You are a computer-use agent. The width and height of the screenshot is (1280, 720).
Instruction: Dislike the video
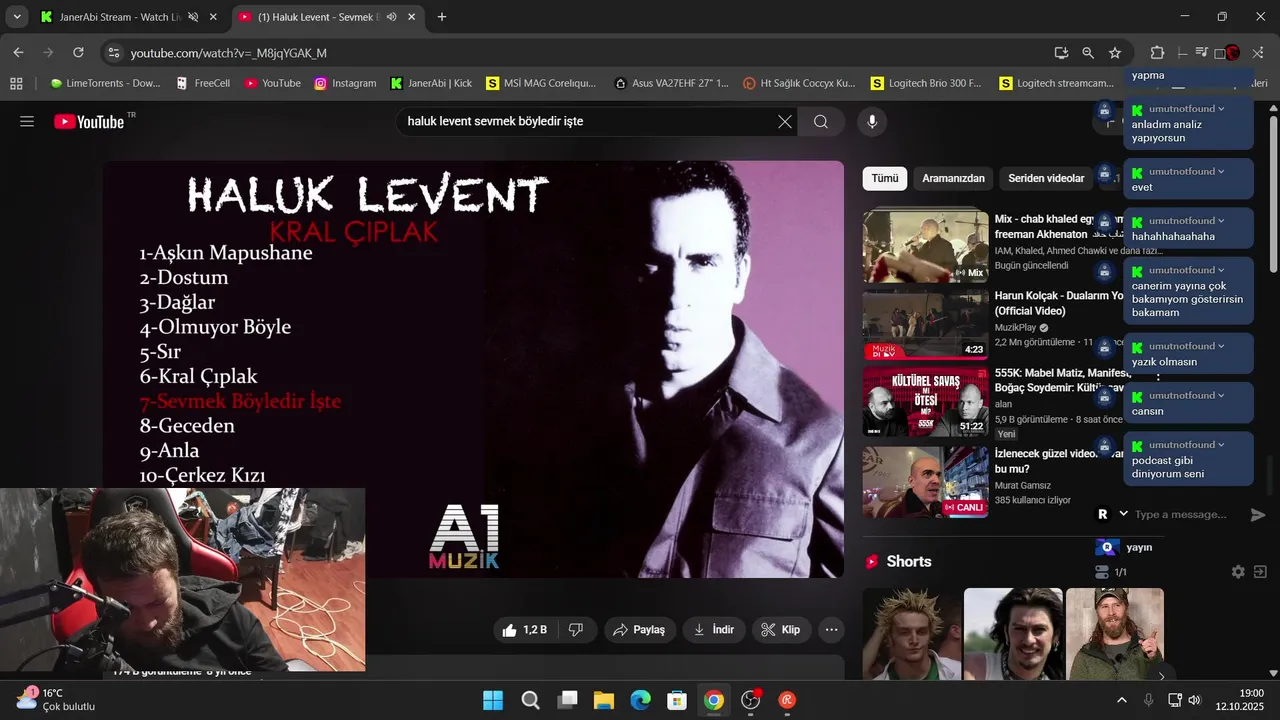click(576, 630)
